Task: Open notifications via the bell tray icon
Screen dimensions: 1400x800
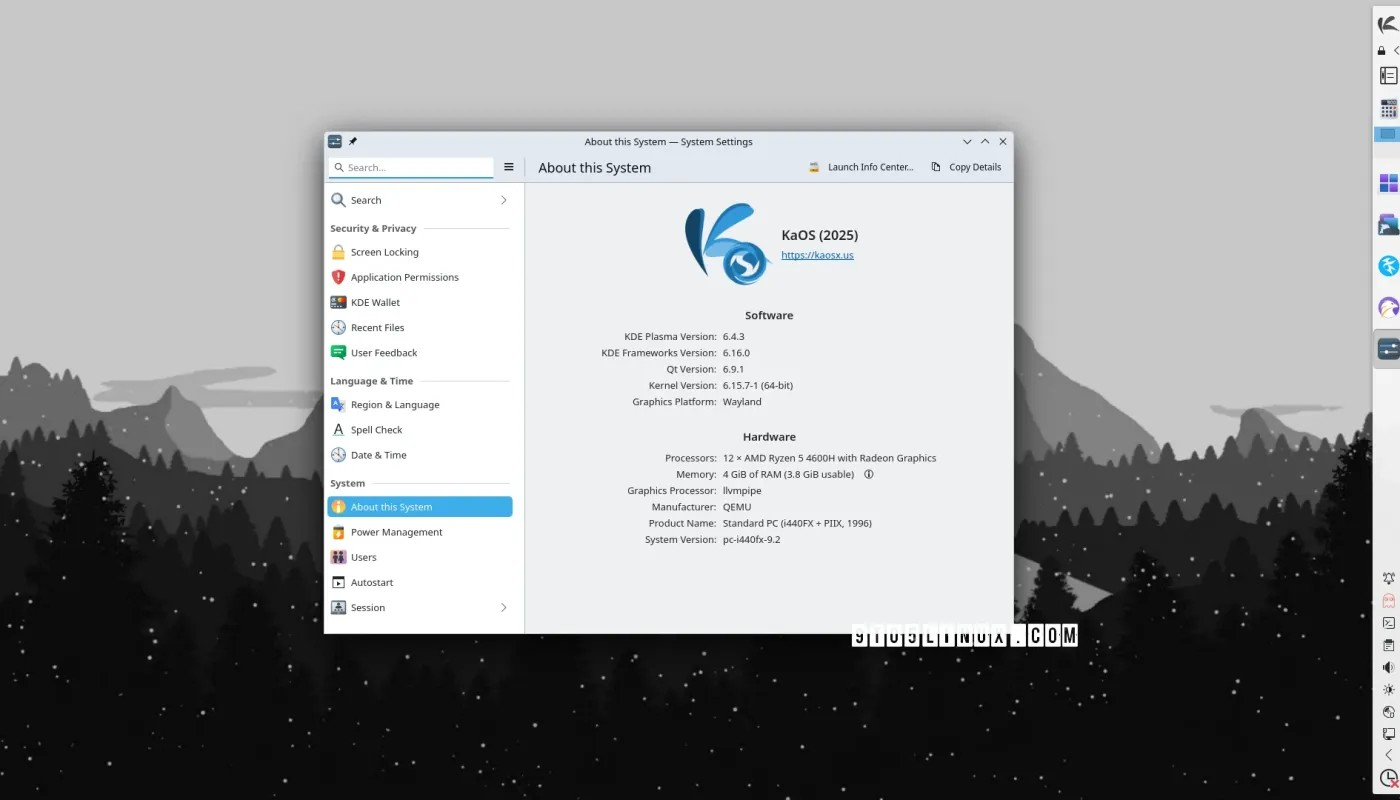Action: pos(1388,578)
